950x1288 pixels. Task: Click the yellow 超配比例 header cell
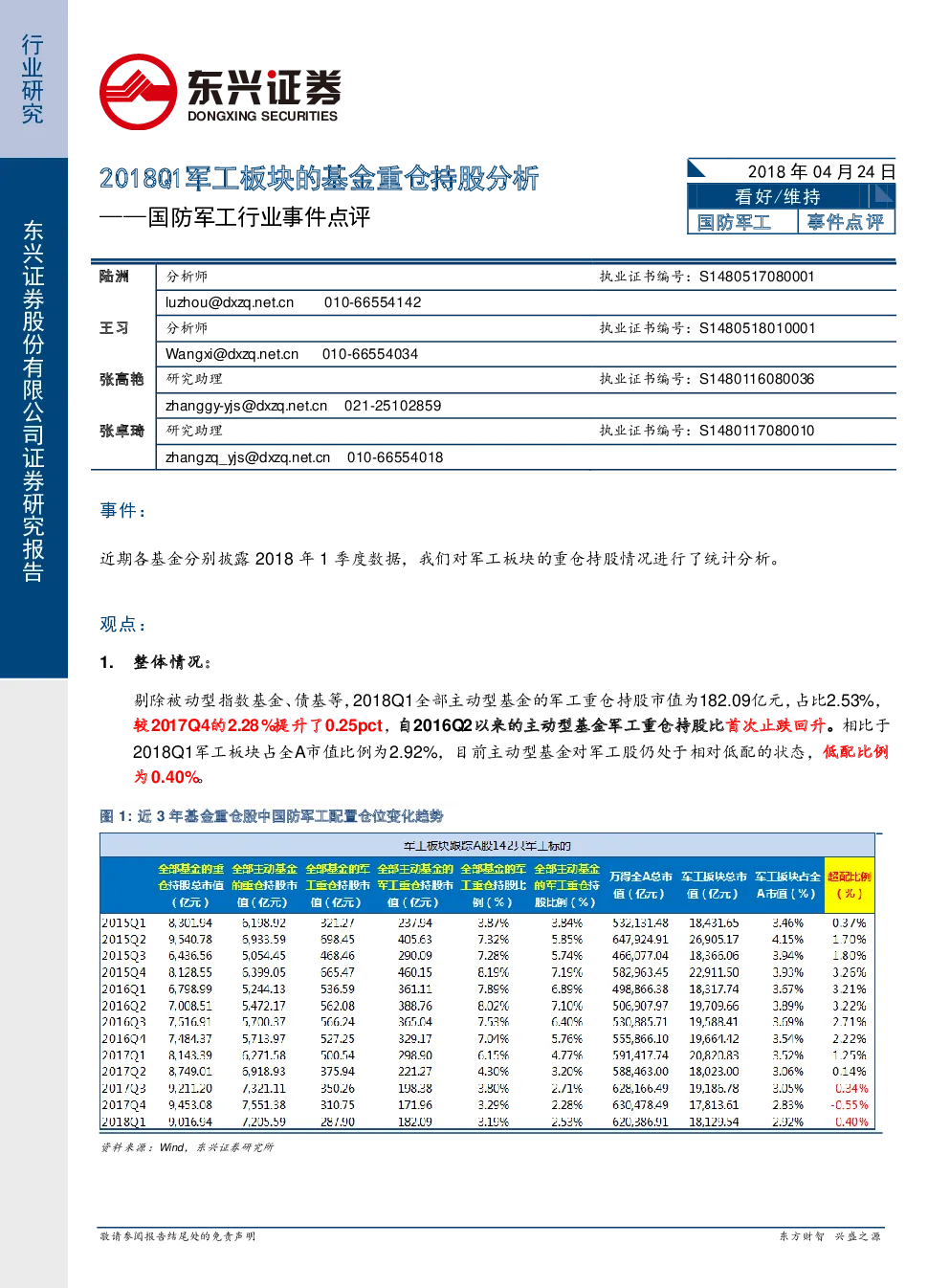pos(850,885)
